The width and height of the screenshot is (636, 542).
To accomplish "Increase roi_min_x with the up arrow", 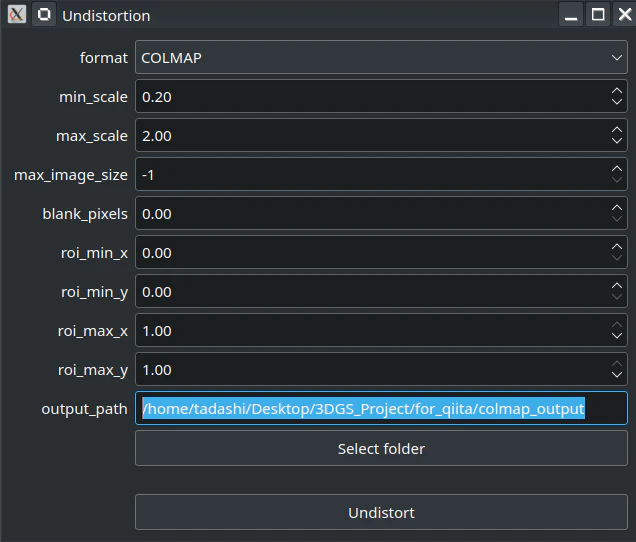I will pos(617,247).
